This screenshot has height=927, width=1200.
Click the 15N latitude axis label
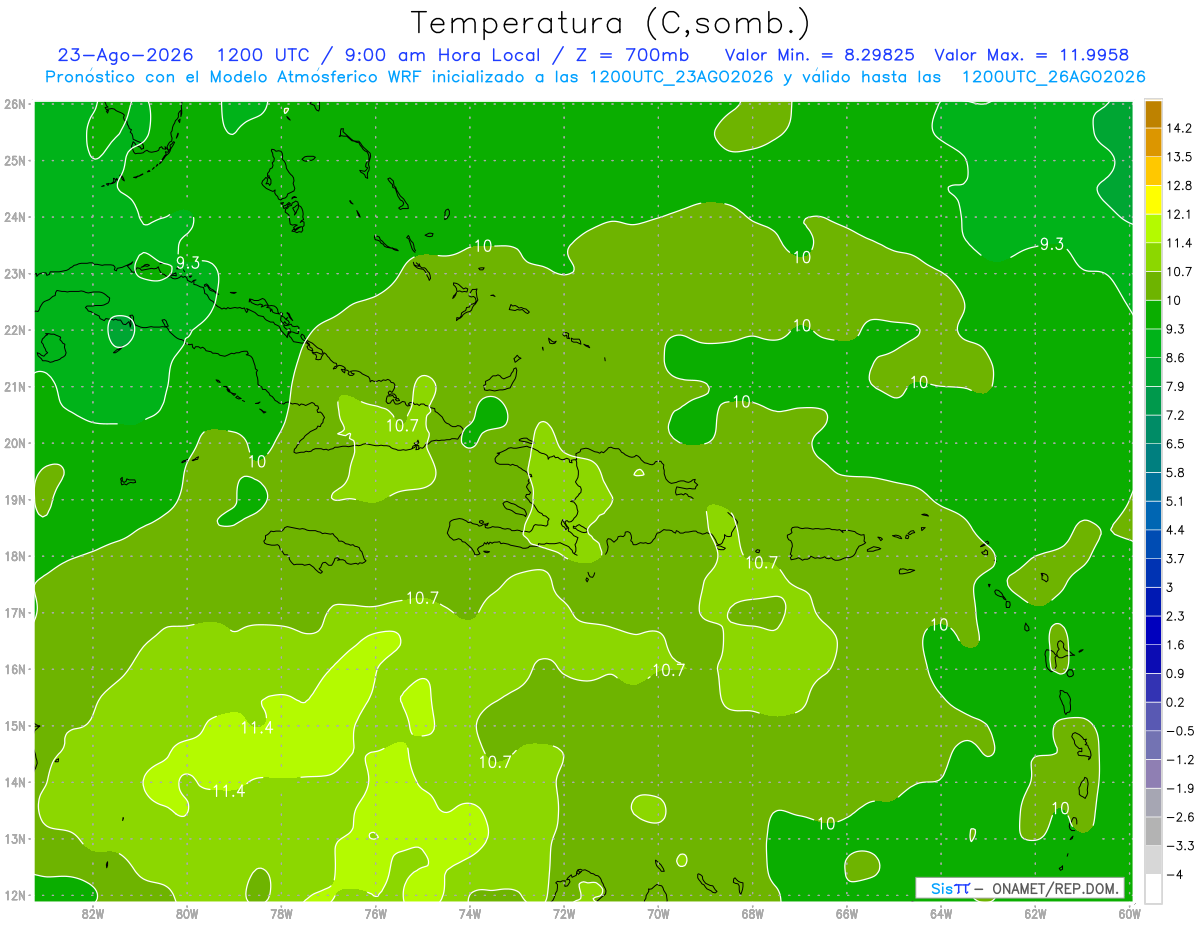coord(15,725)
